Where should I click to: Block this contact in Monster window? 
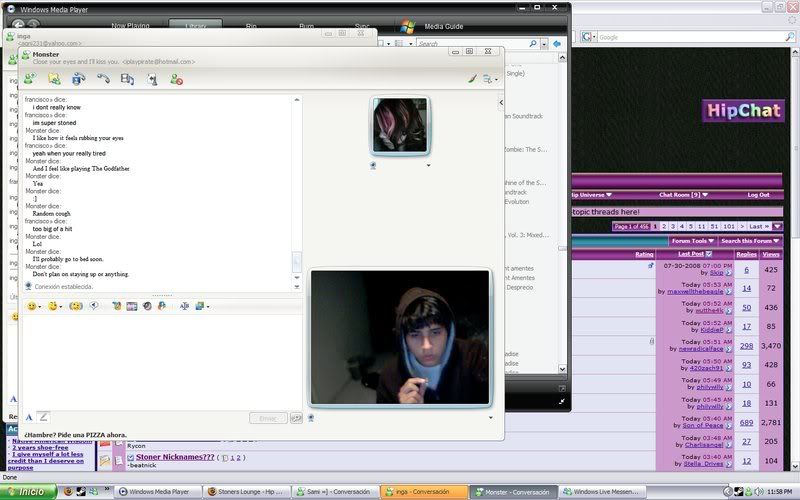point(177,79)
